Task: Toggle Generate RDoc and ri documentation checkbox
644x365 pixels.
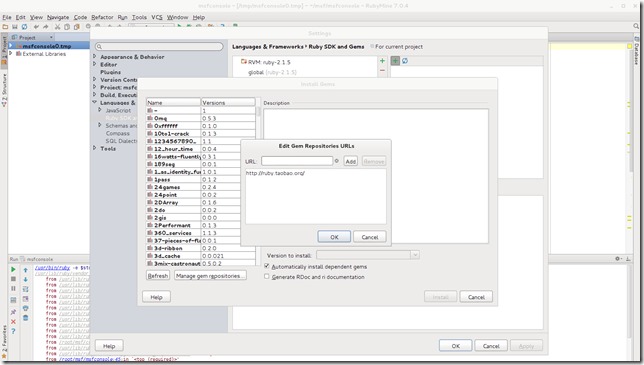Action: (267, 276)
